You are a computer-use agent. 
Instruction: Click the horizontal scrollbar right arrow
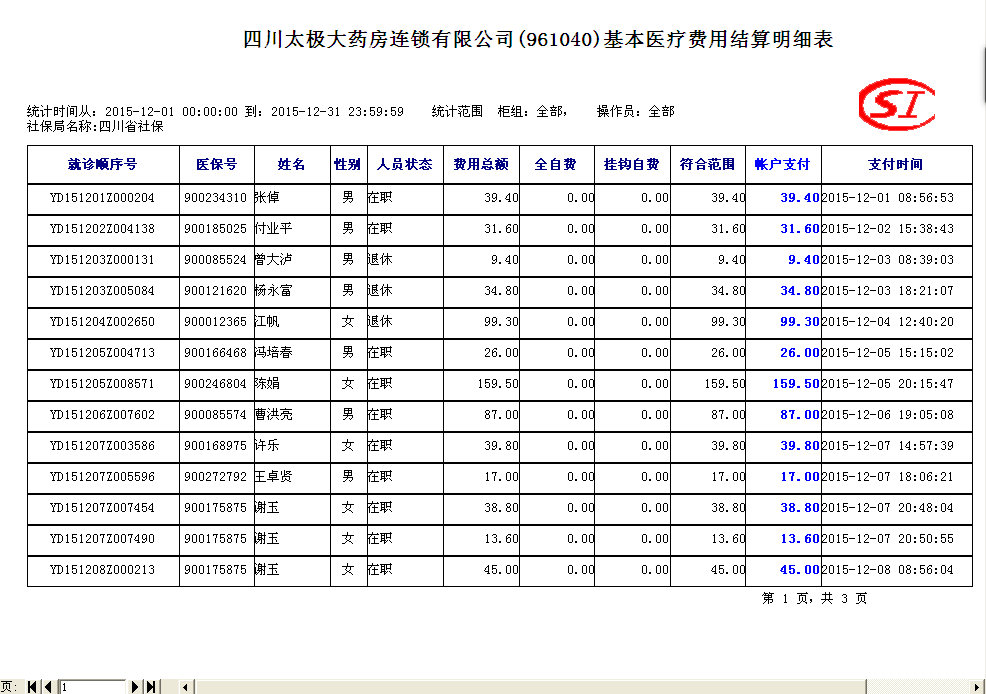point(977,686)
